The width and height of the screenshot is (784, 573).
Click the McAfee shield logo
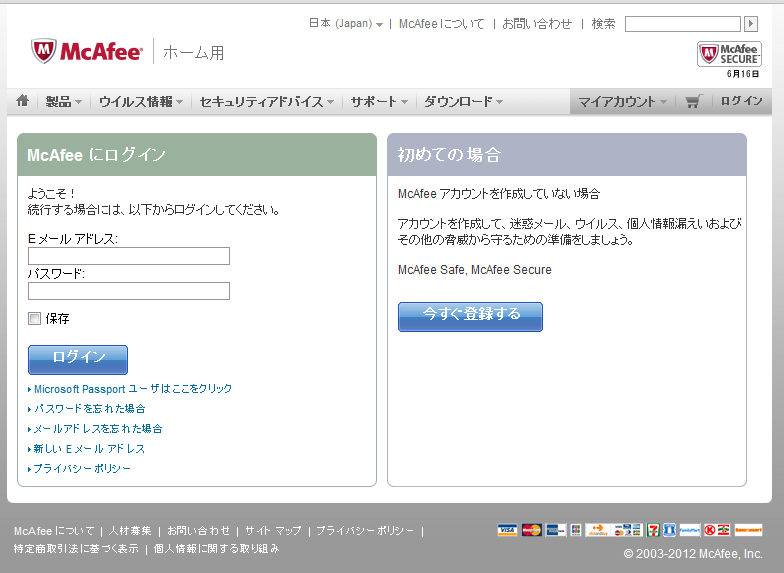coord(44,51)
